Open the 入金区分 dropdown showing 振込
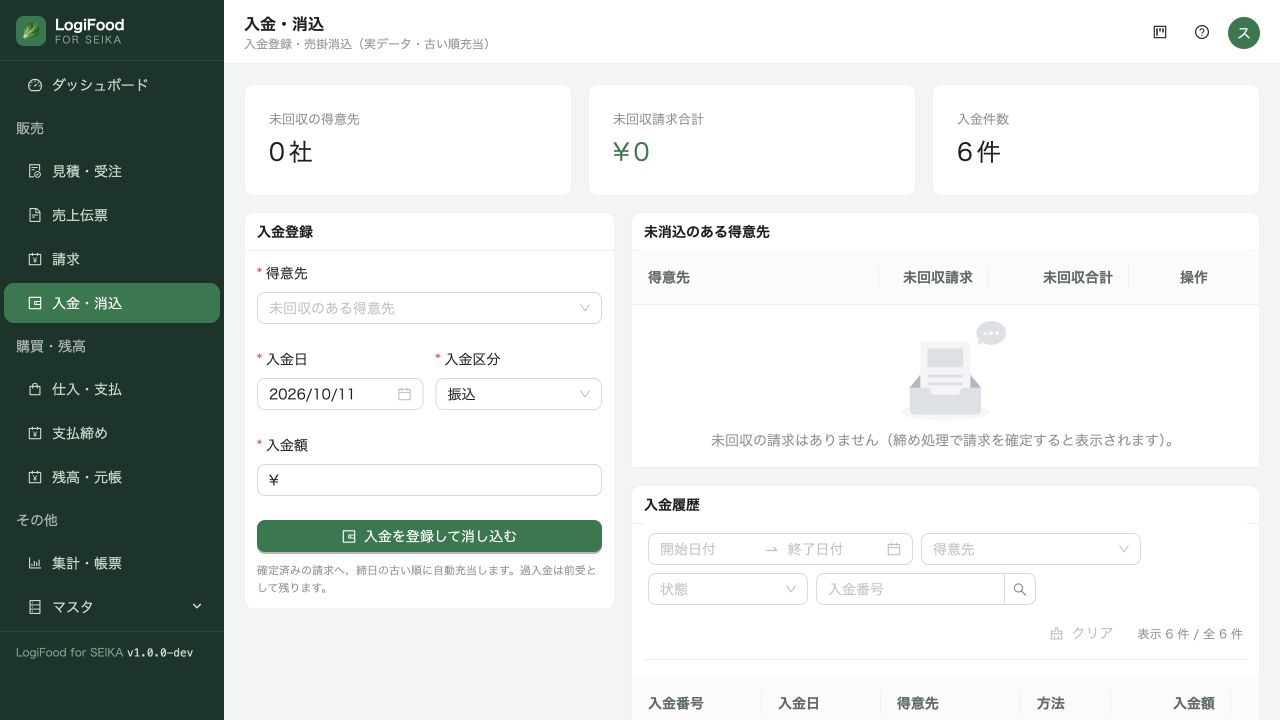The image size is (1280, 720). pyautogui.click(x=518, y=394)
